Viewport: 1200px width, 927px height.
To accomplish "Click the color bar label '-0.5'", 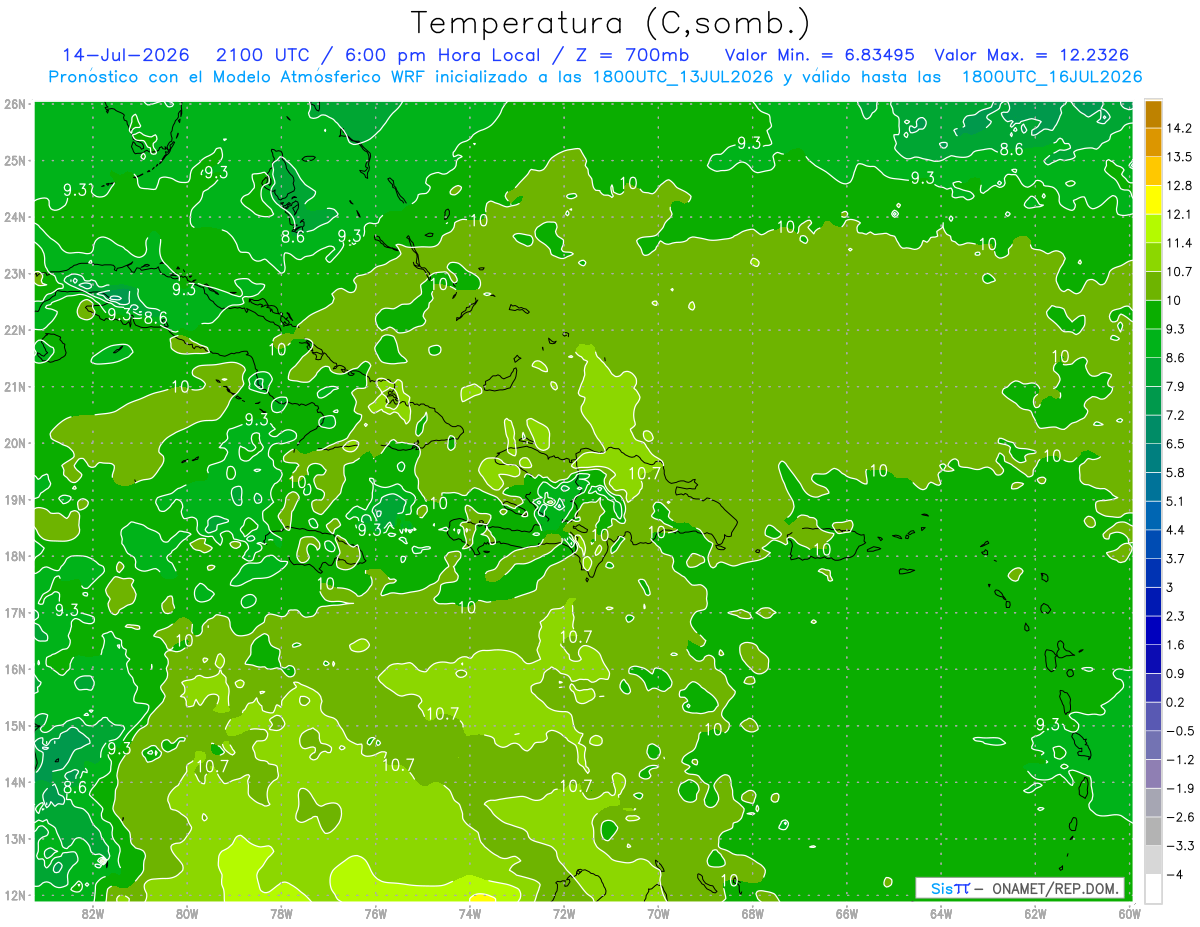I will pos(1179,731).
